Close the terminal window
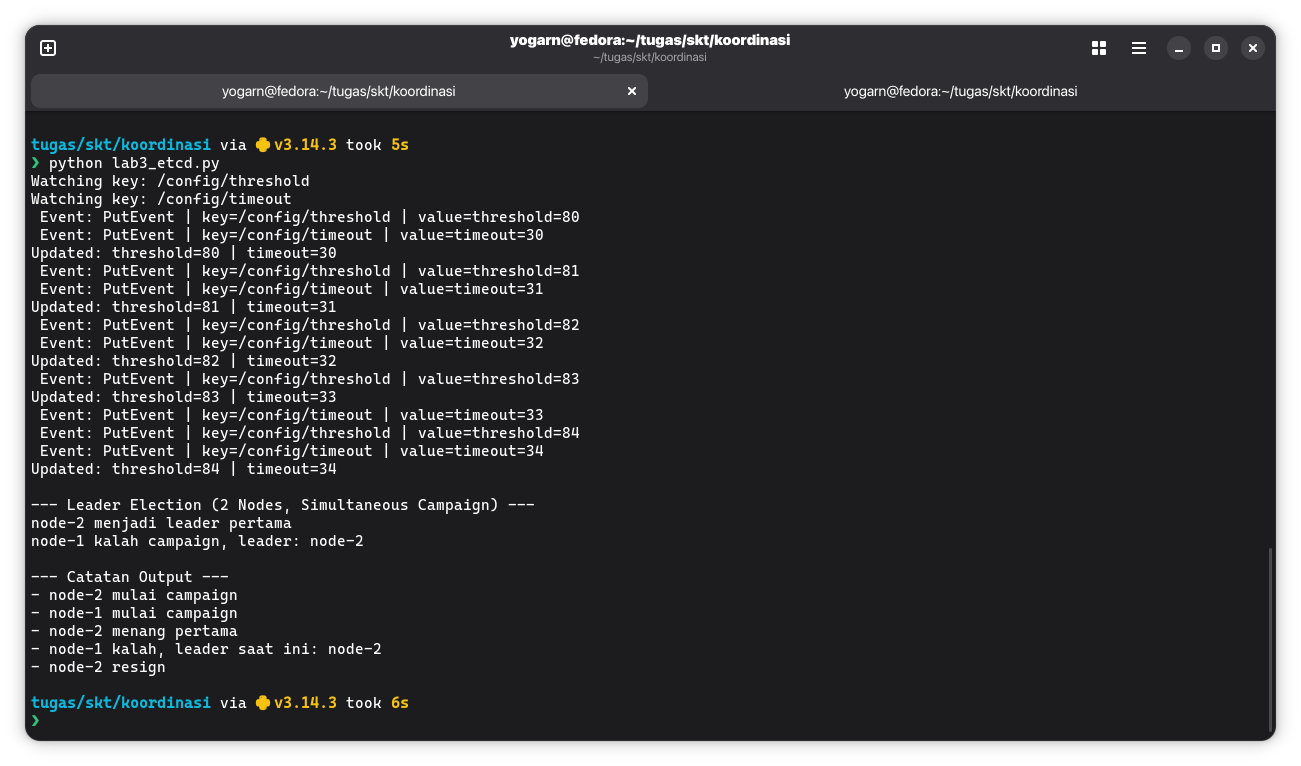The width and height of the screenshot is (1301, 766). (x=1253, y=48)
